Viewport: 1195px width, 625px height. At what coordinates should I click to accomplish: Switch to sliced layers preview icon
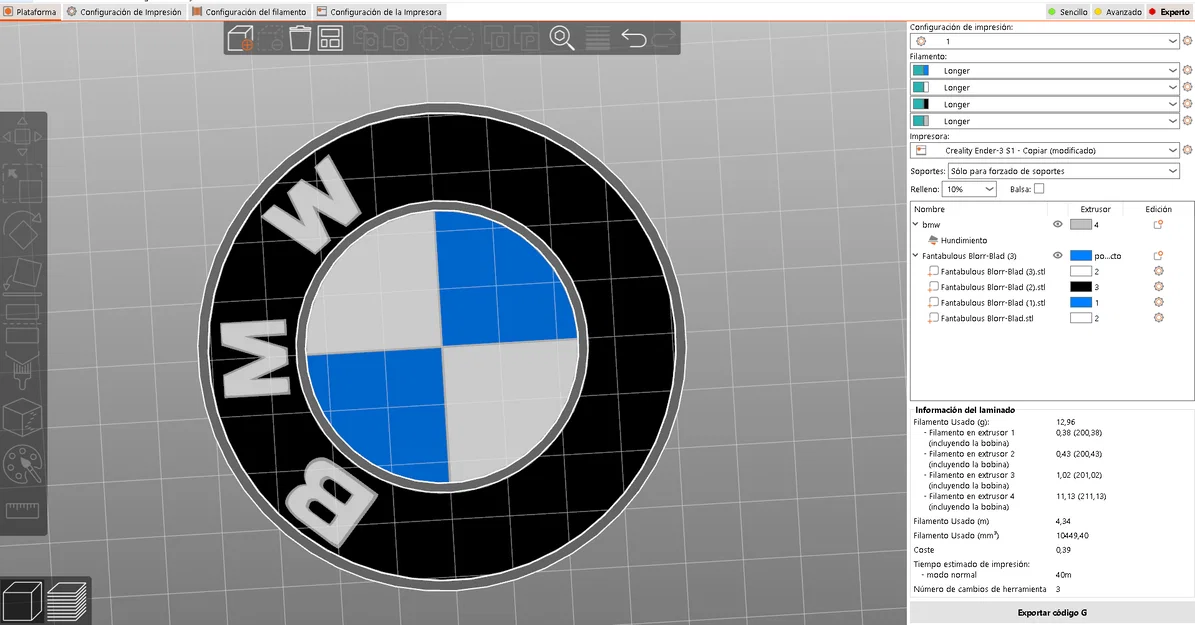(x=67, y=601)
